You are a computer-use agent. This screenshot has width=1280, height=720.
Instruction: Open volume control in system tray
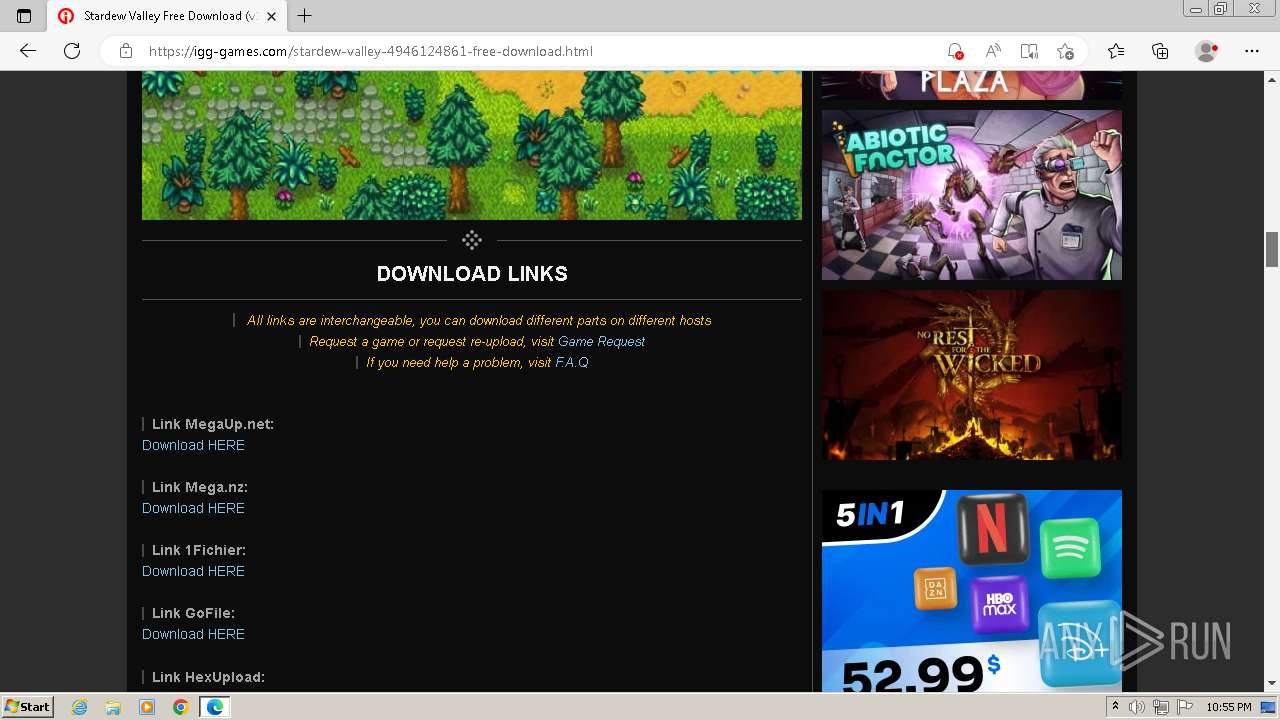coord(1137,707)
